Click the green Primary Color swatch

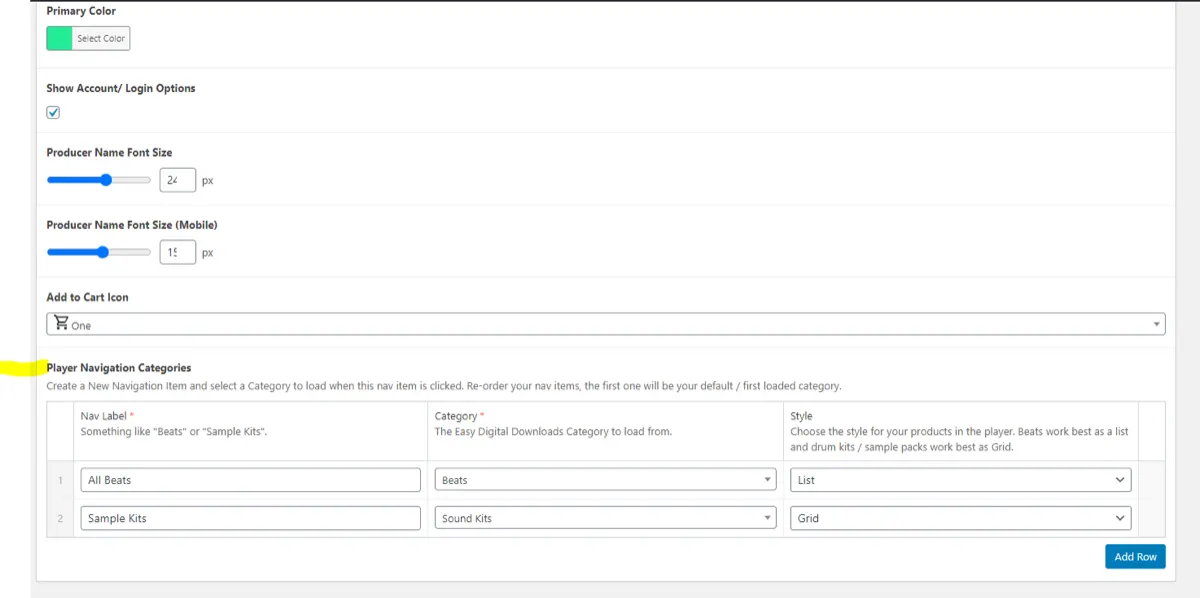59,39
